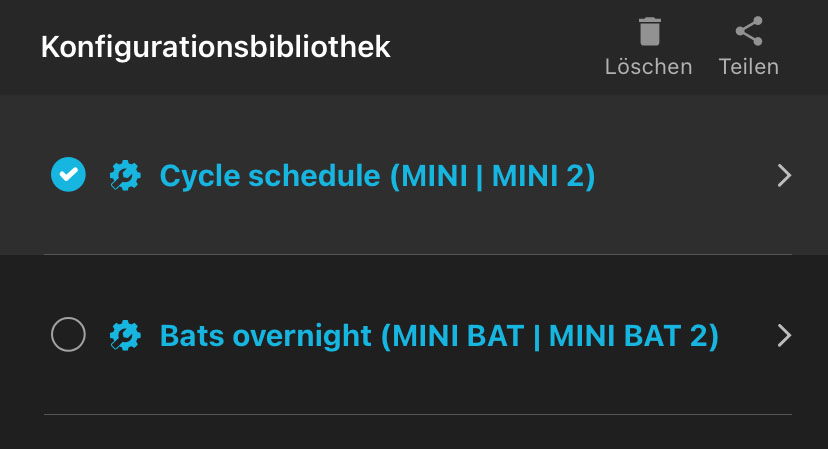Click the word "Bats" in the second entry

click(x=193, y=335)
